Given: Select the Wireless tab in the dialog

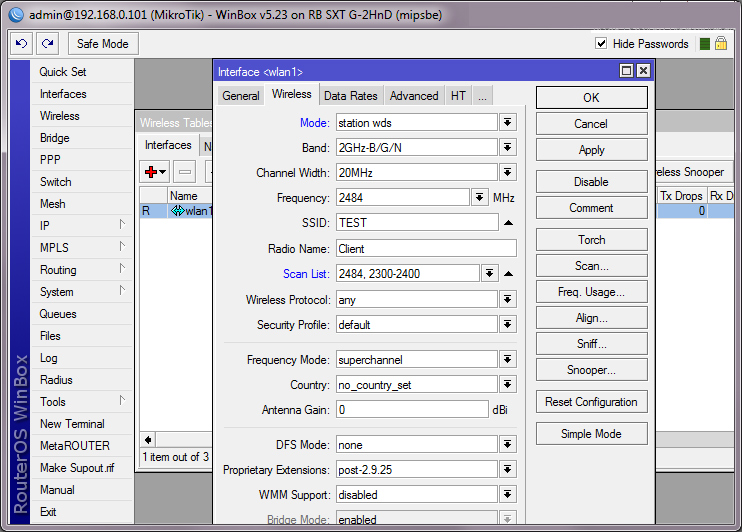Looking at the screenshot, I should click(292, 94).
